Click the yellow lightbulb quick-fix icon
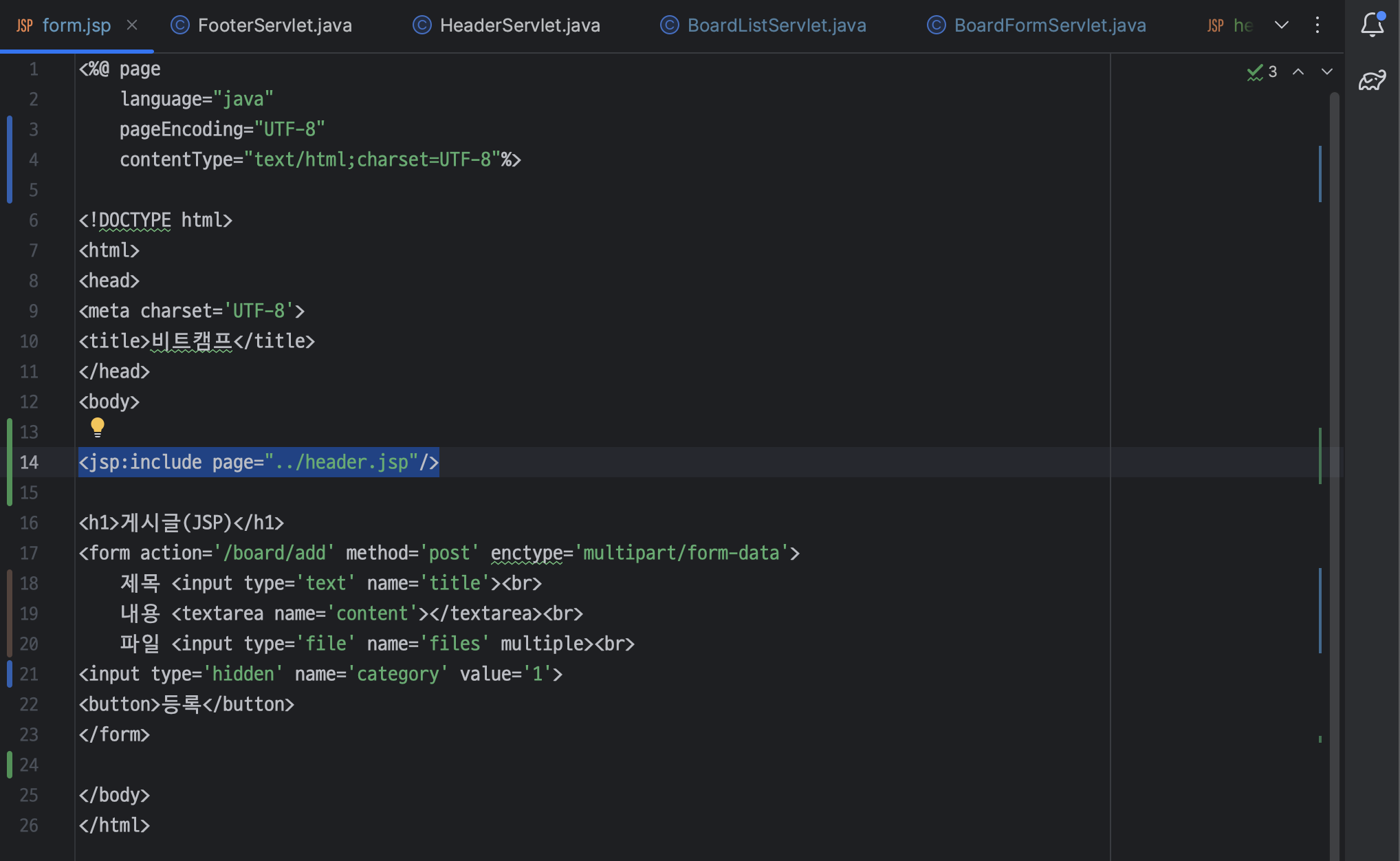 (98, 427)
